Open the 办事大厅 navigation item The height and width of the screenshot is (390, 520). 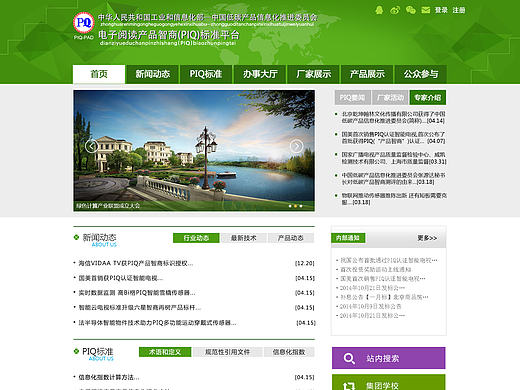(x=260, y=74)
